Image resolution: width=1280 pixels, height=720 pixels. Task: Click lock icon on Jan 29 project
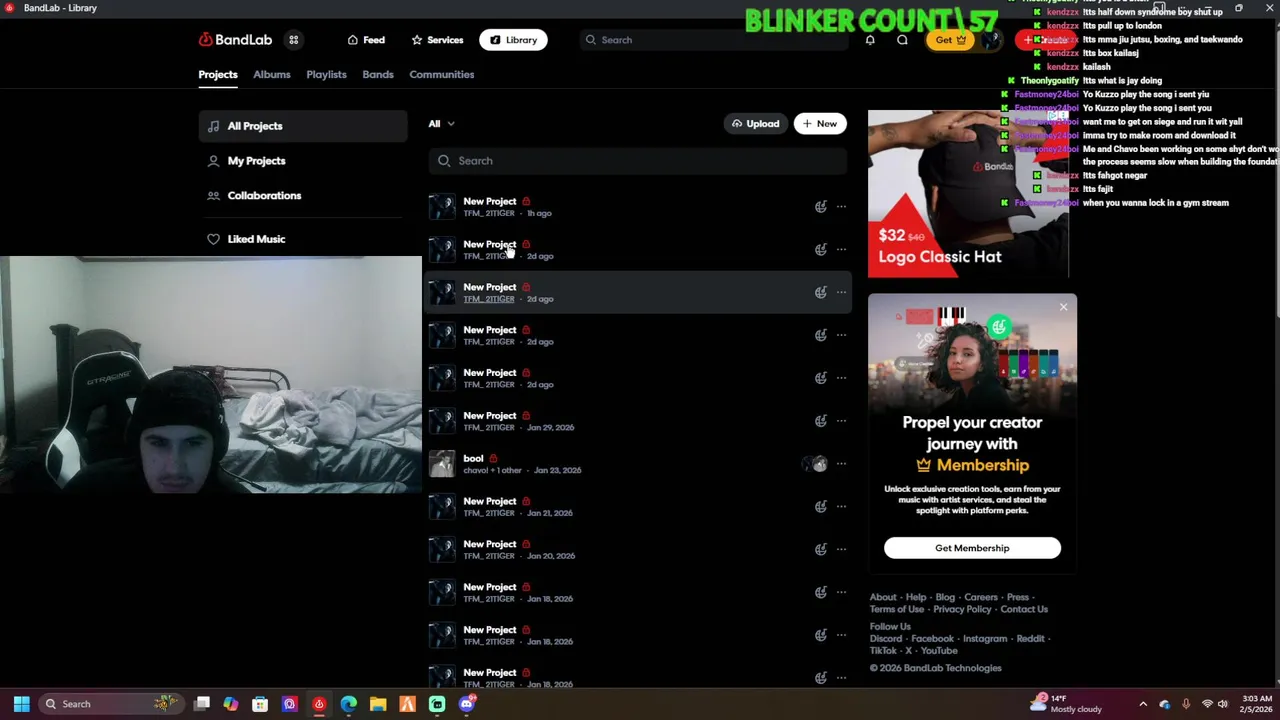tap(526, 416)
